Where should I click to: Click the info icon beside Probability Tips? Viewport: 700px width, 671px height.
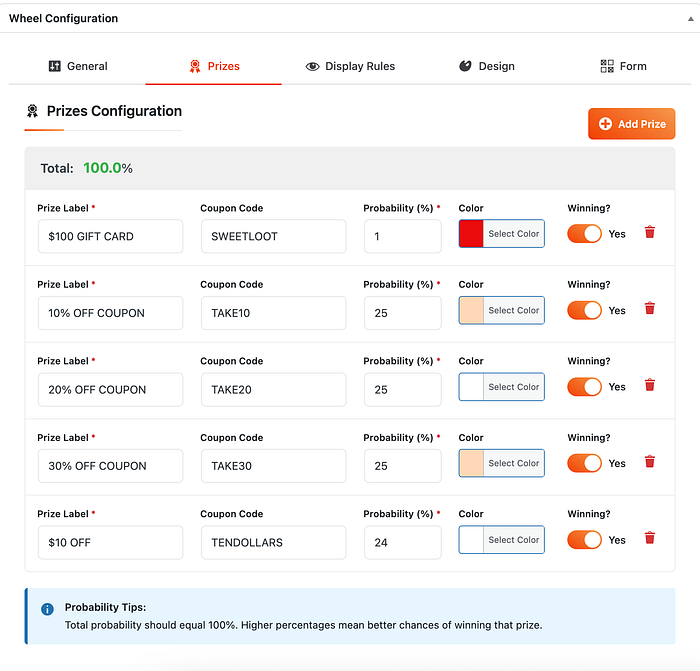click(47, 609)
